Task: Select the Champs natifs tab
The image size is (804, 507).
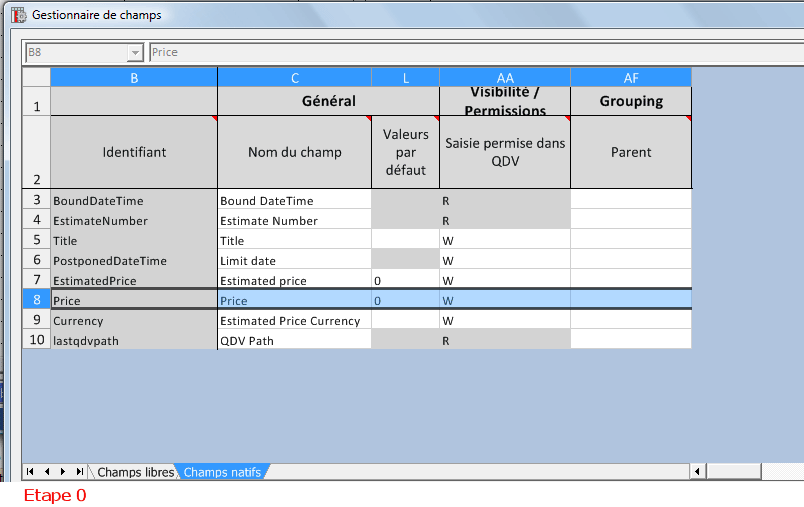Action: tap(222, 472)
